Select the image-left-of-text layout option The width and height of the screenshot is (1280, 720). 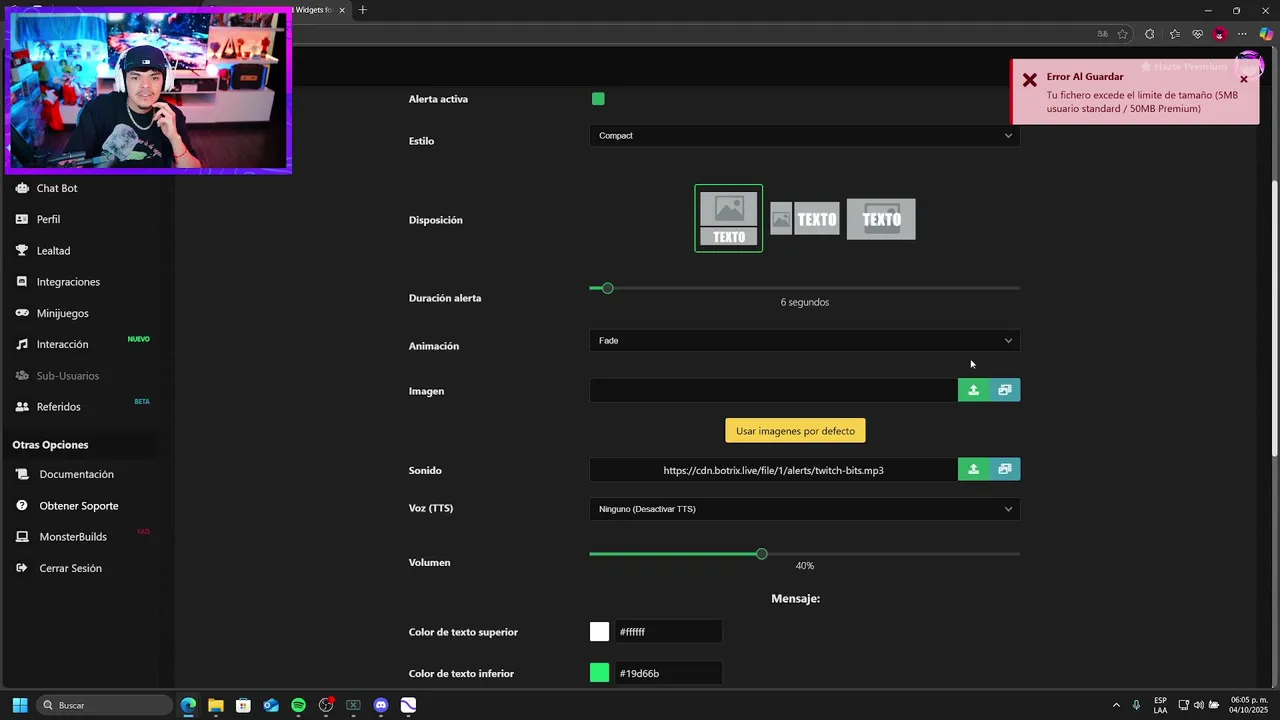click(804, 219)
